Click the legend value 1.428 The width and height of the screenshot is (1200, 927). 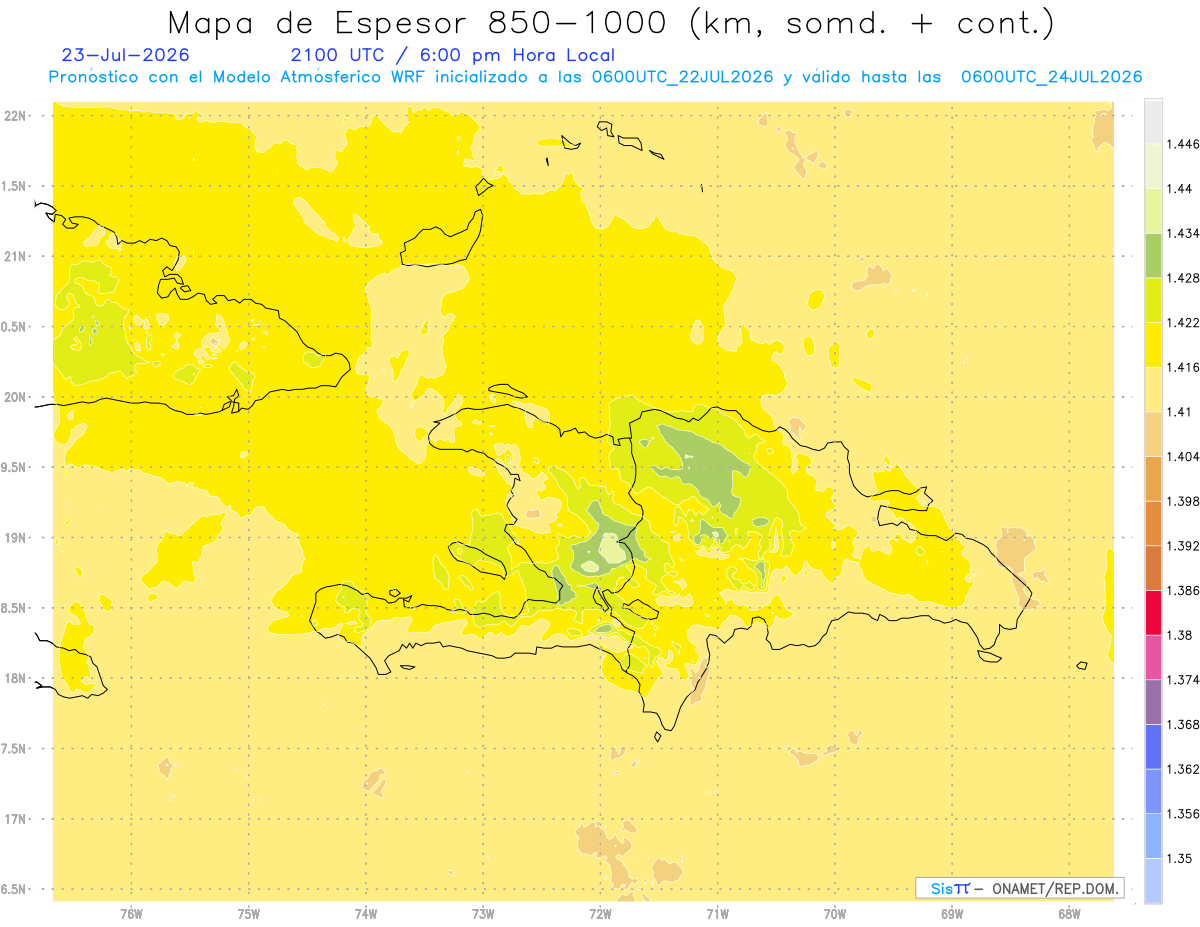click(1183, 278)
